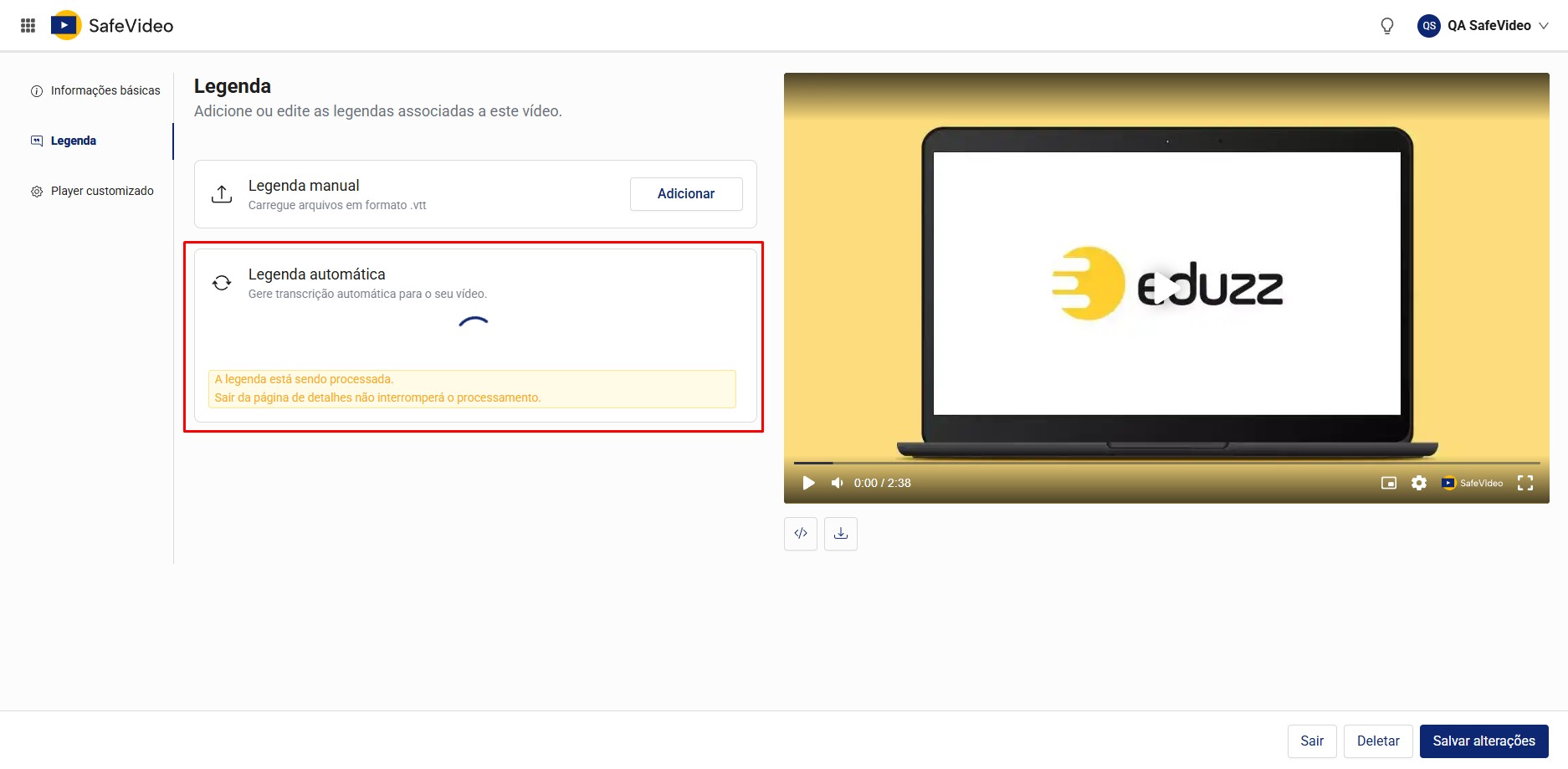
Task: Open the lightbulb tips icon
Action: 1387,26
